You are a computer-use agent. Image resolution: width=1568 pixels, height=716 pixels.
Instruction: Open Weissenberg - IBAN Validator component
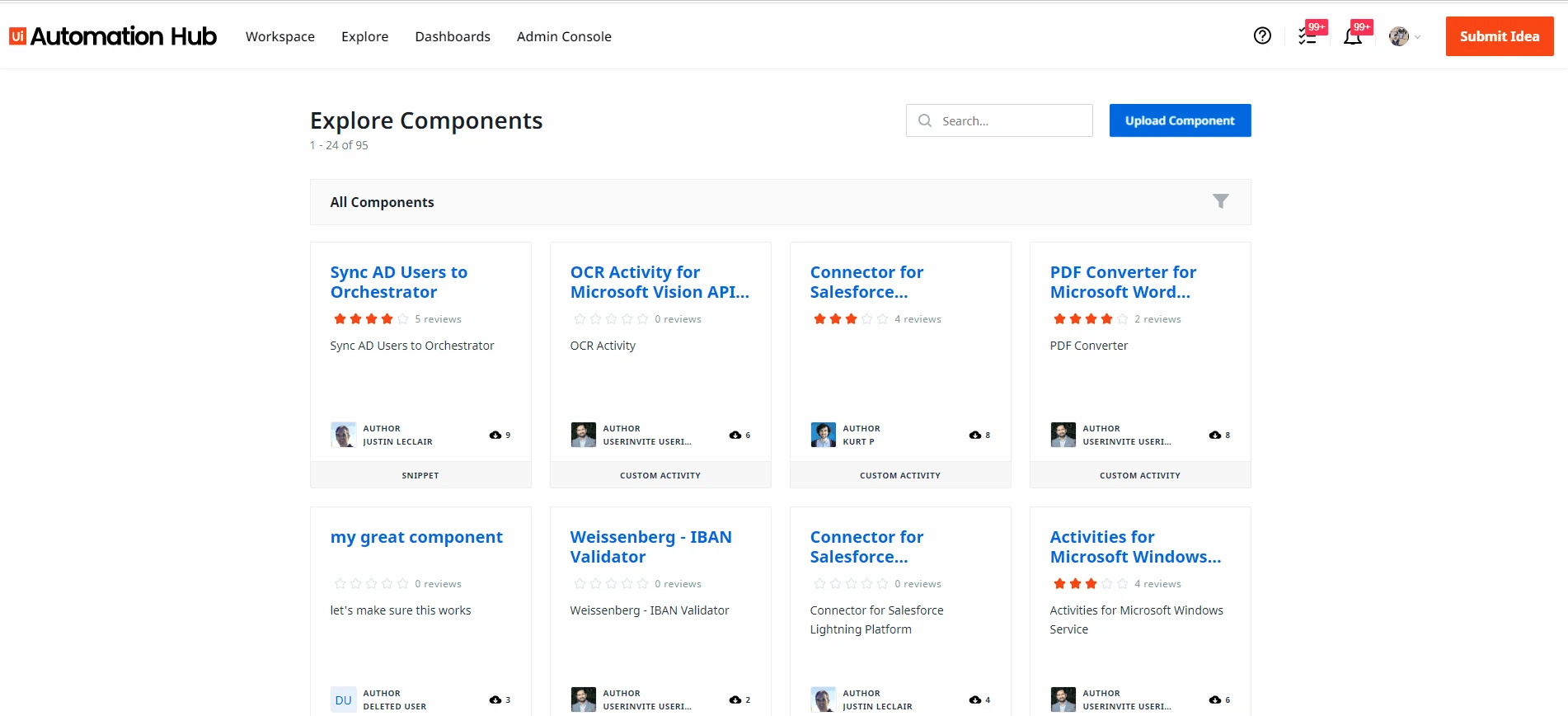click(x=650, y=547)
